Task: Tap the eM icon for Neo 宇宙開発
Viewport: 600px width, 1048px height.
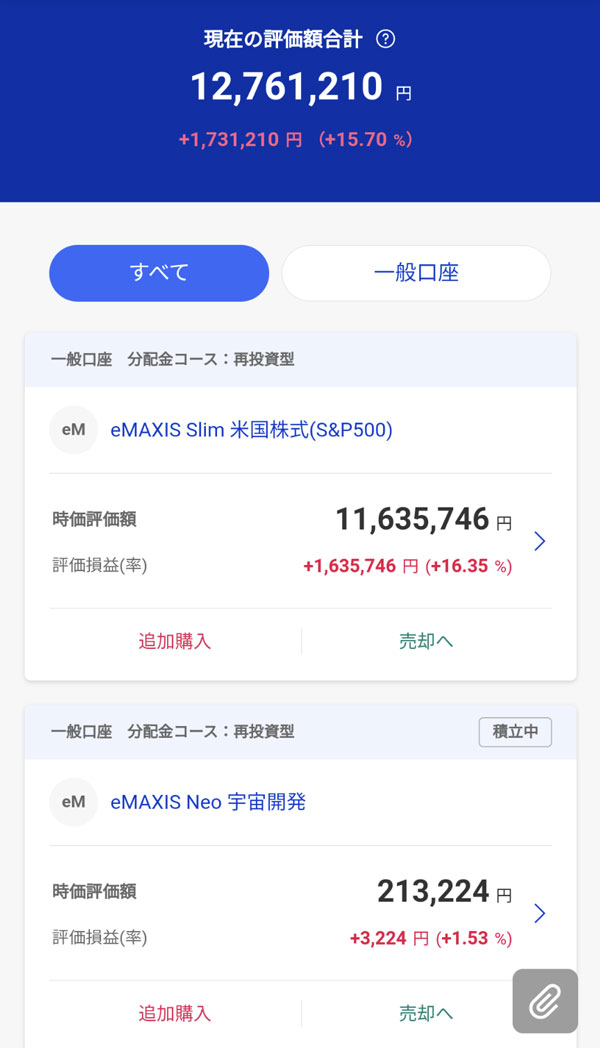Action: [73, 802]
